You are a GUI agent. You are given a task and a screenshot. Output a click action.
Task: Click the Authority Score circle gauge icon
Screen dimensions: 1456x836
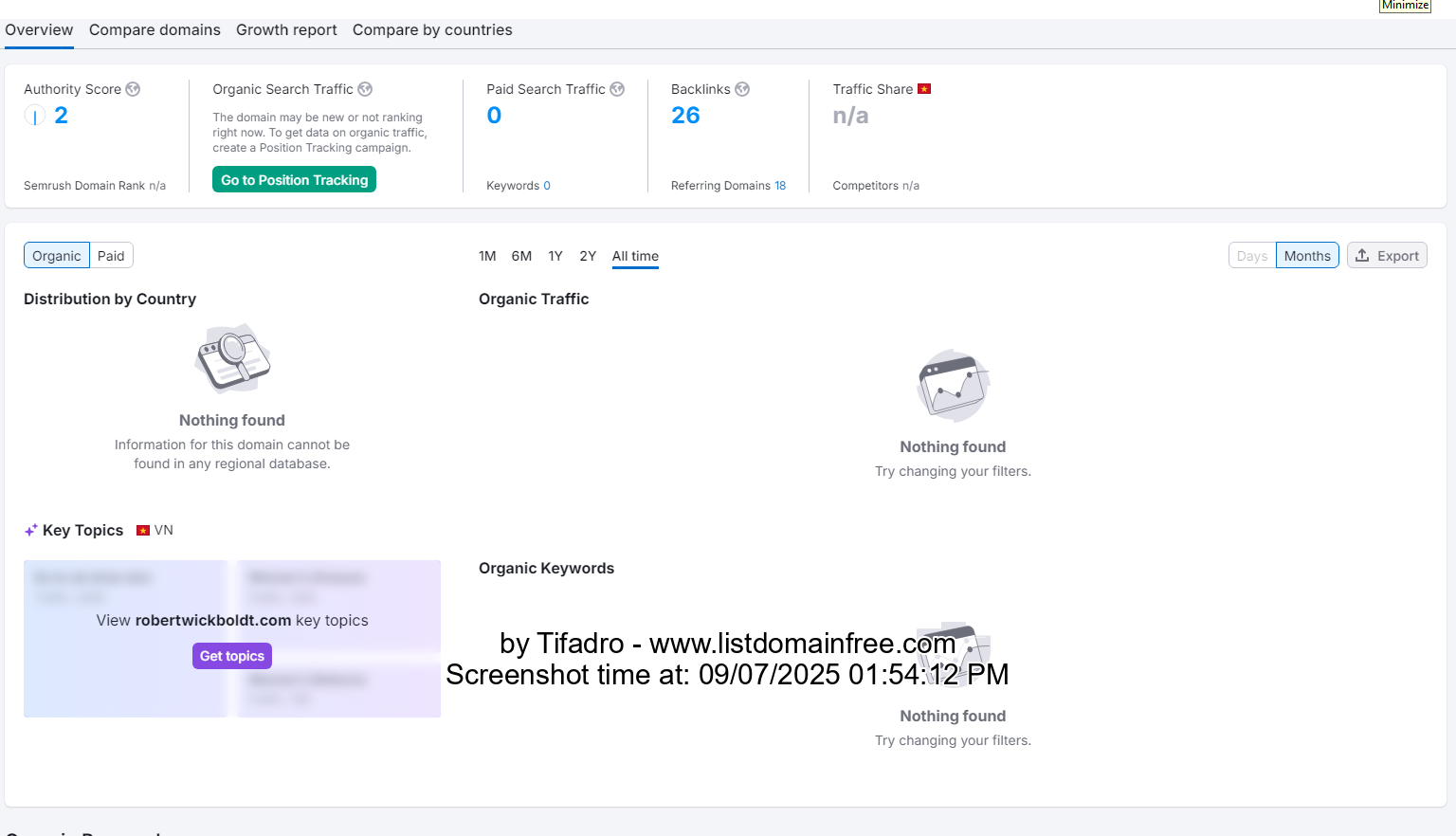pos(35,116)
